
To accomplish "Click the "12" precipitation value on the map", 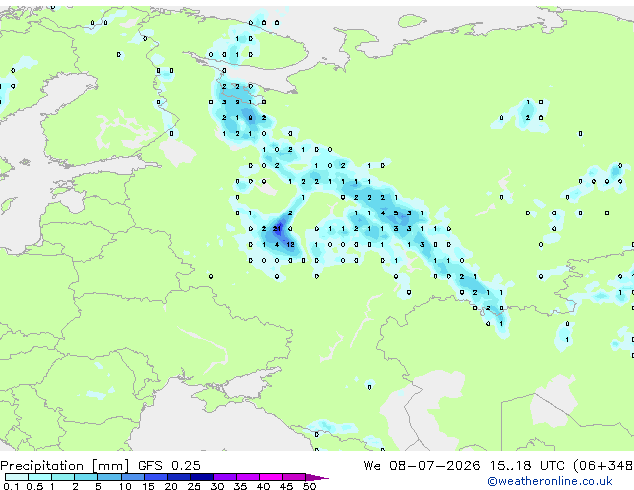I will point(290,245).
